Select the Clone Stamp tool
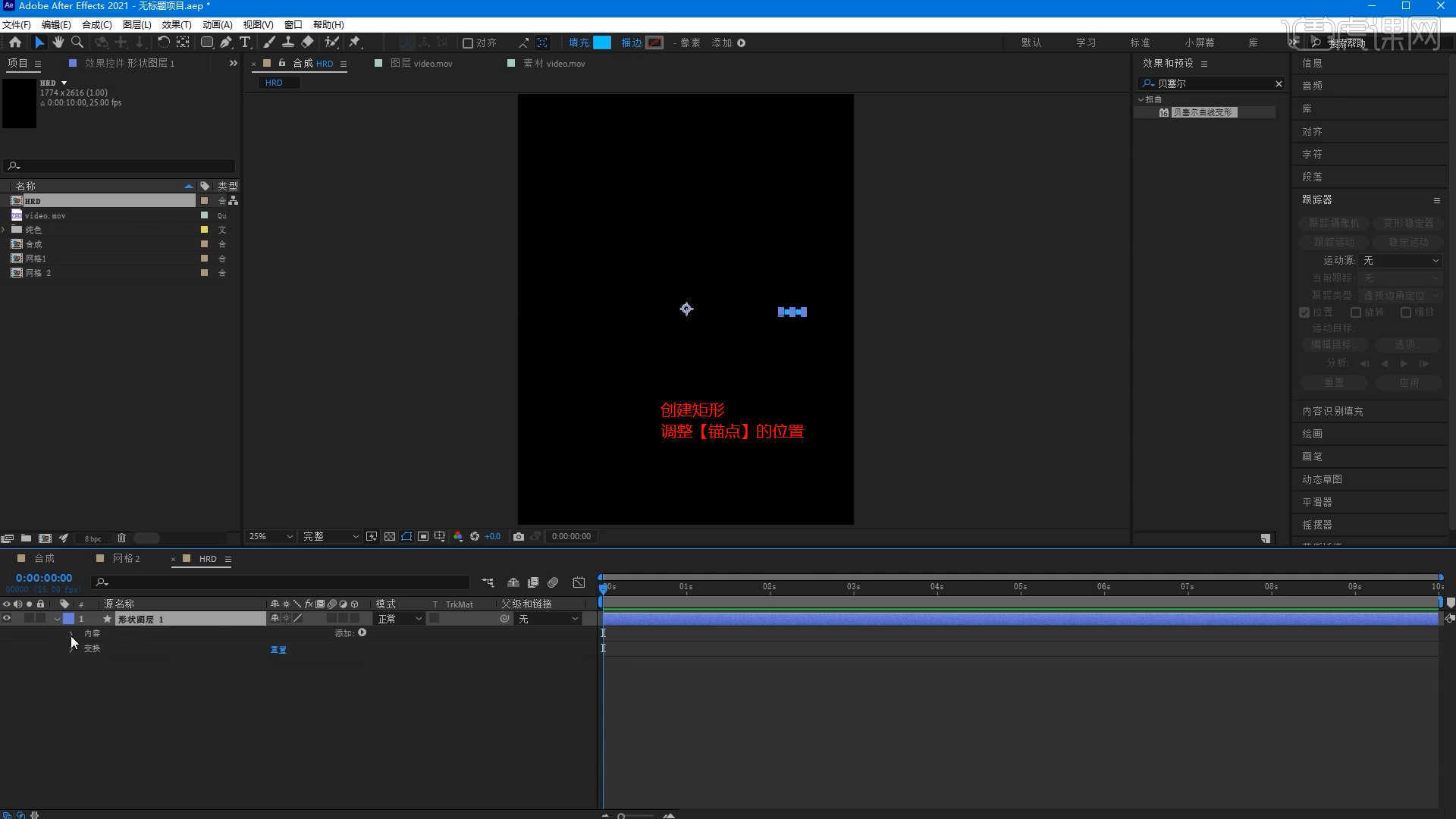The height and width of the screenshot is (819, 1456). pos(288,42)
